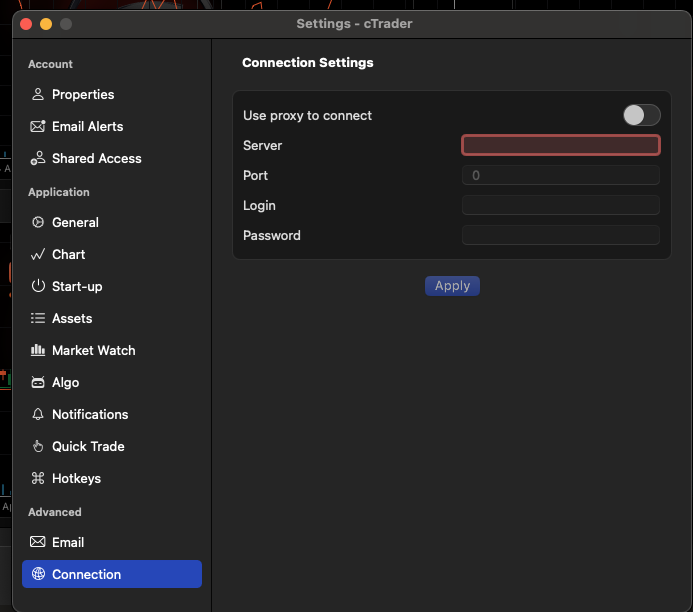Click the Apply button
The image size is (693, 612).
coord(452,286)
